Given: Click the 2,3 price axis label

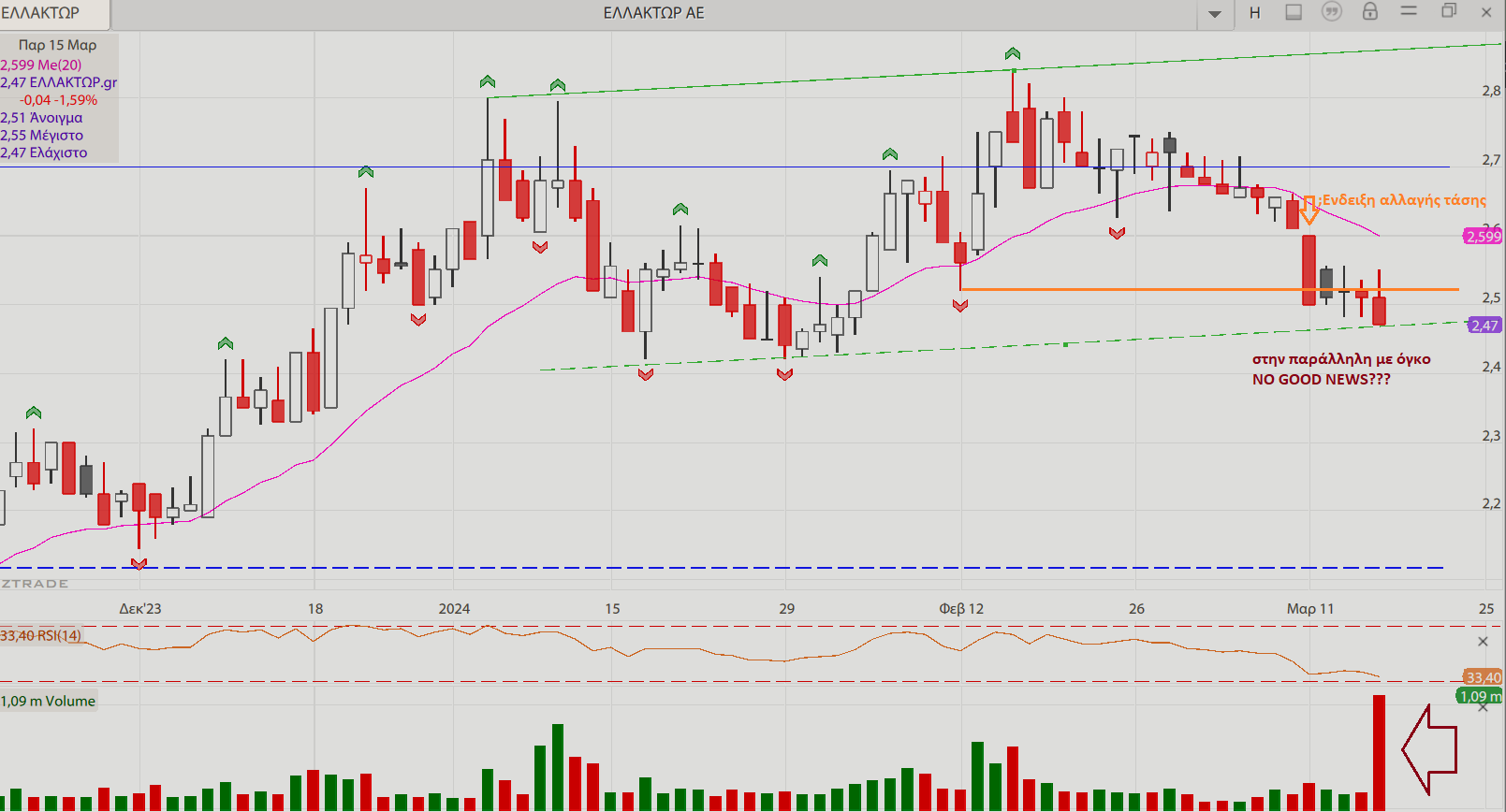Looking at the screenshot, I should [1491, 436].
